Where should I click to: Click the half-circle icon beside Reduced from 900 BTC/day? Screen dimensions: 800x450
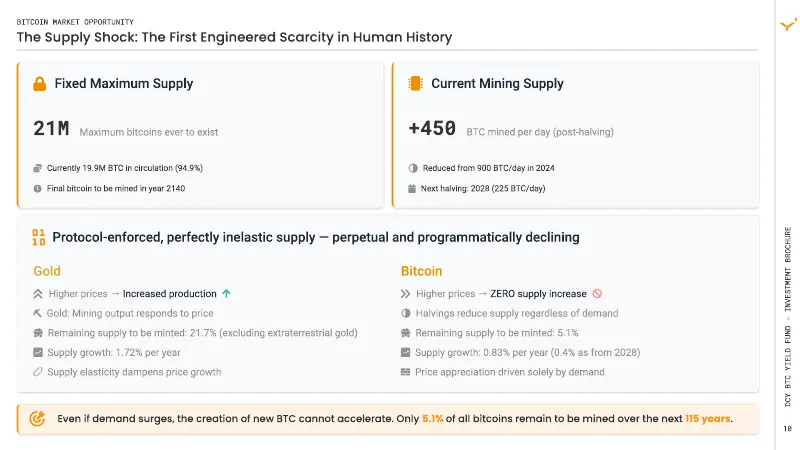click(413, 168)
